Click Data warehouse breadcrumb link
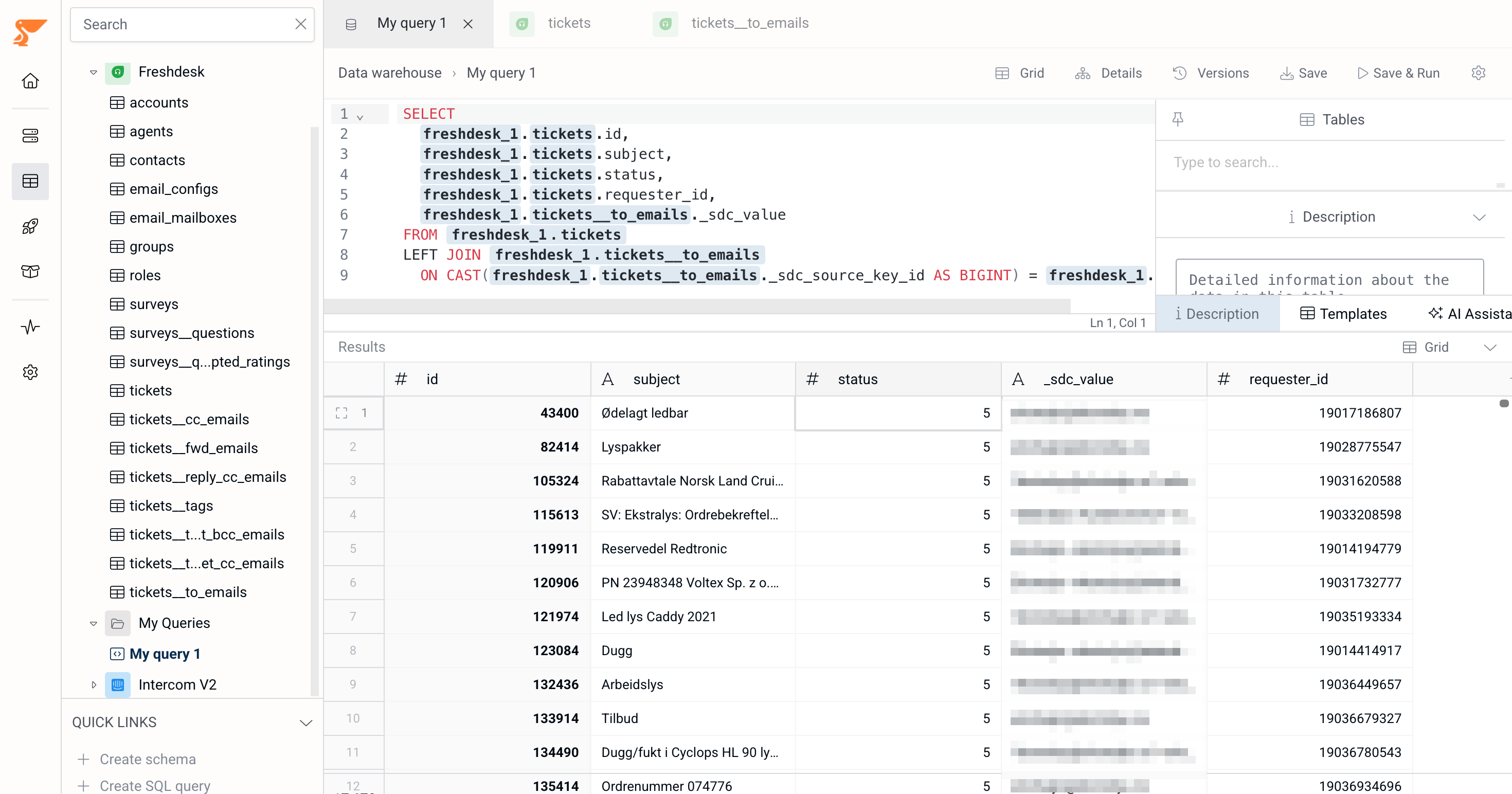The width and height of the screenshot is (1512, 794). point(390,73)
